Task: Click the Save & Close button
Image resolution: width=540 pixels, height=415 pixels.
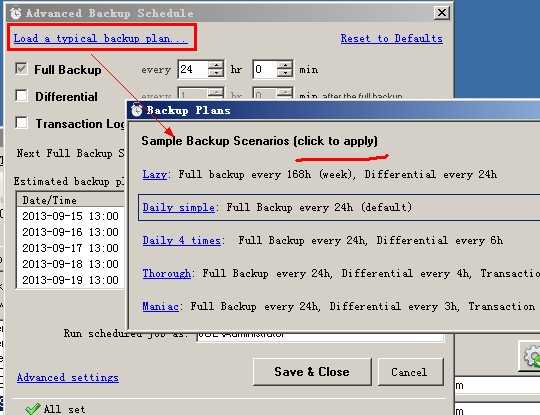Action: point(312,372)
